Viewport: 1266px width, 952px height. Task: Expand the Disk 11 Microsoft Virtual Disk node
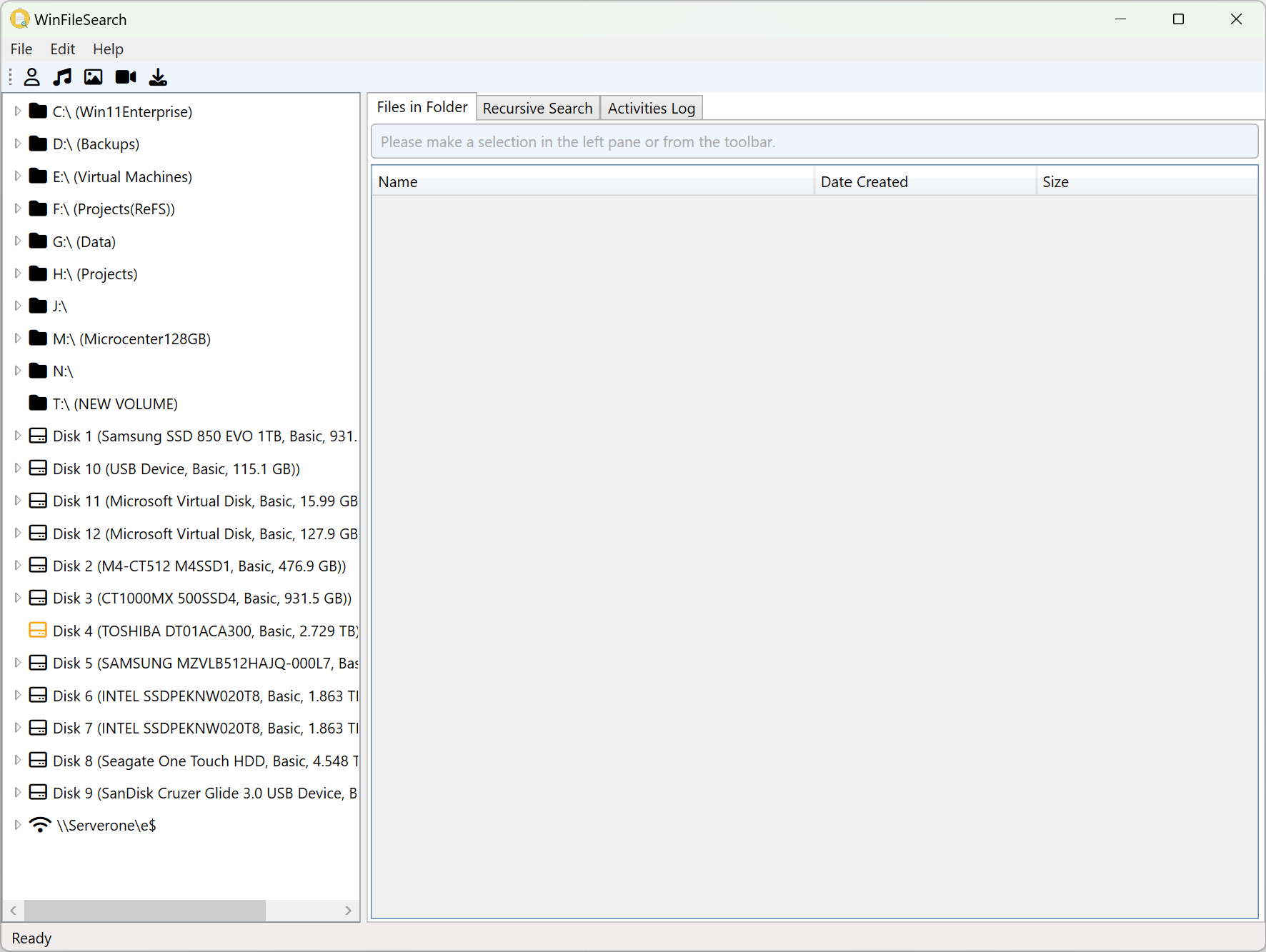18,501
